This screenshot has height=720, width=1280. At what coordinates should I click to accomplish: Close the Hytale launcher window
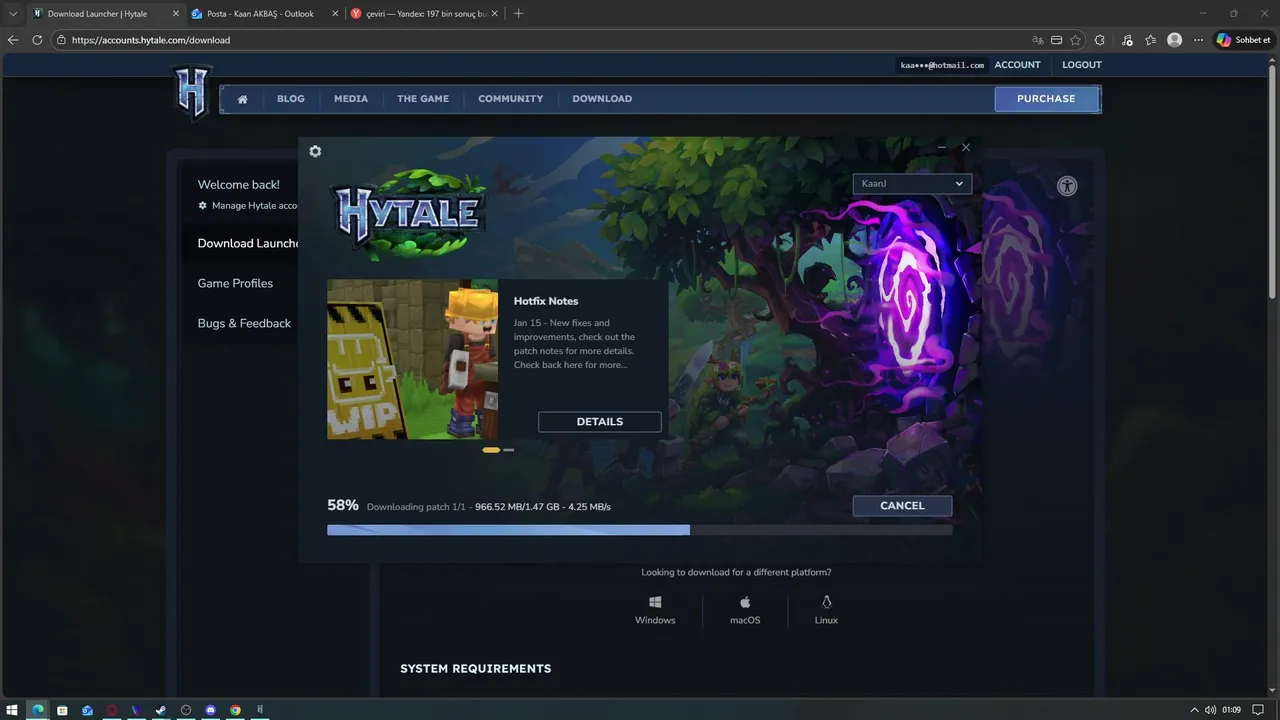click(965, 148)
